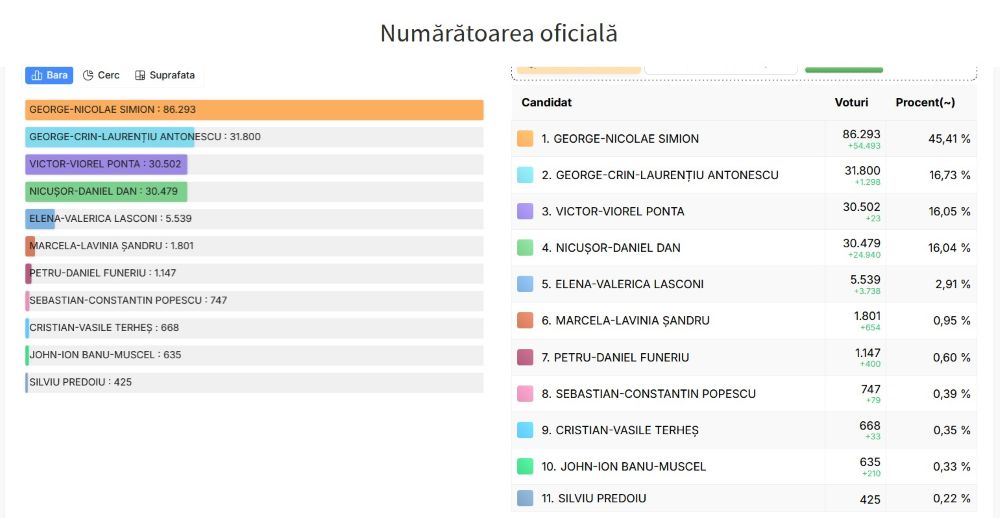Click the treemap icon next to Suprafata
Image resolution: width=1000 pixels, height=518 pixels.
(140, 75)
